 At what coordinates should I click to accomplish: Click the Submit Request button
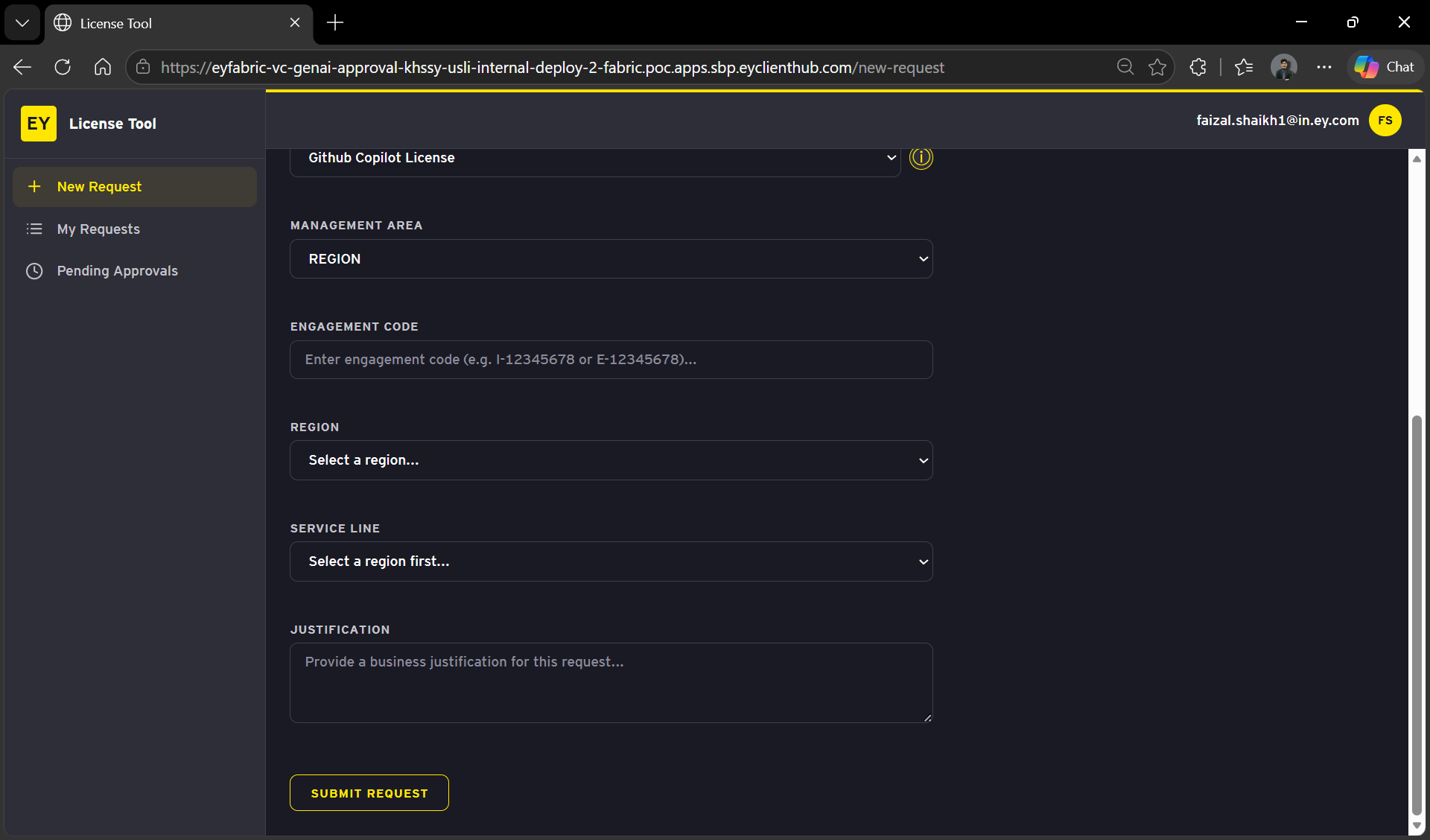369,793
